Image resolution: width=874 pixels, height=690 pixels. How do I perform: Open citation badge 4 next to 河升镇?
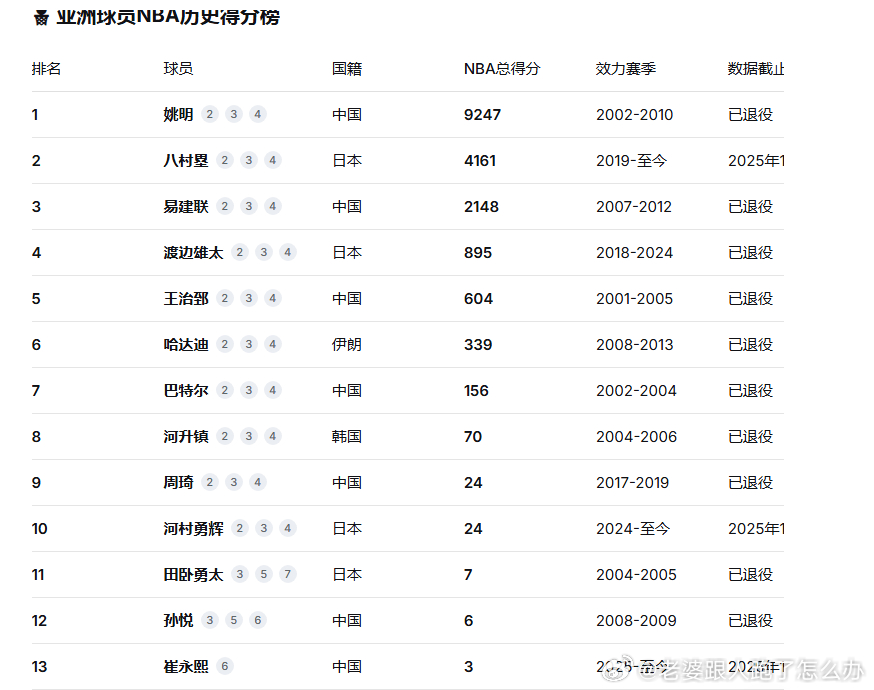pyautogui.click(x=273, y=436)
